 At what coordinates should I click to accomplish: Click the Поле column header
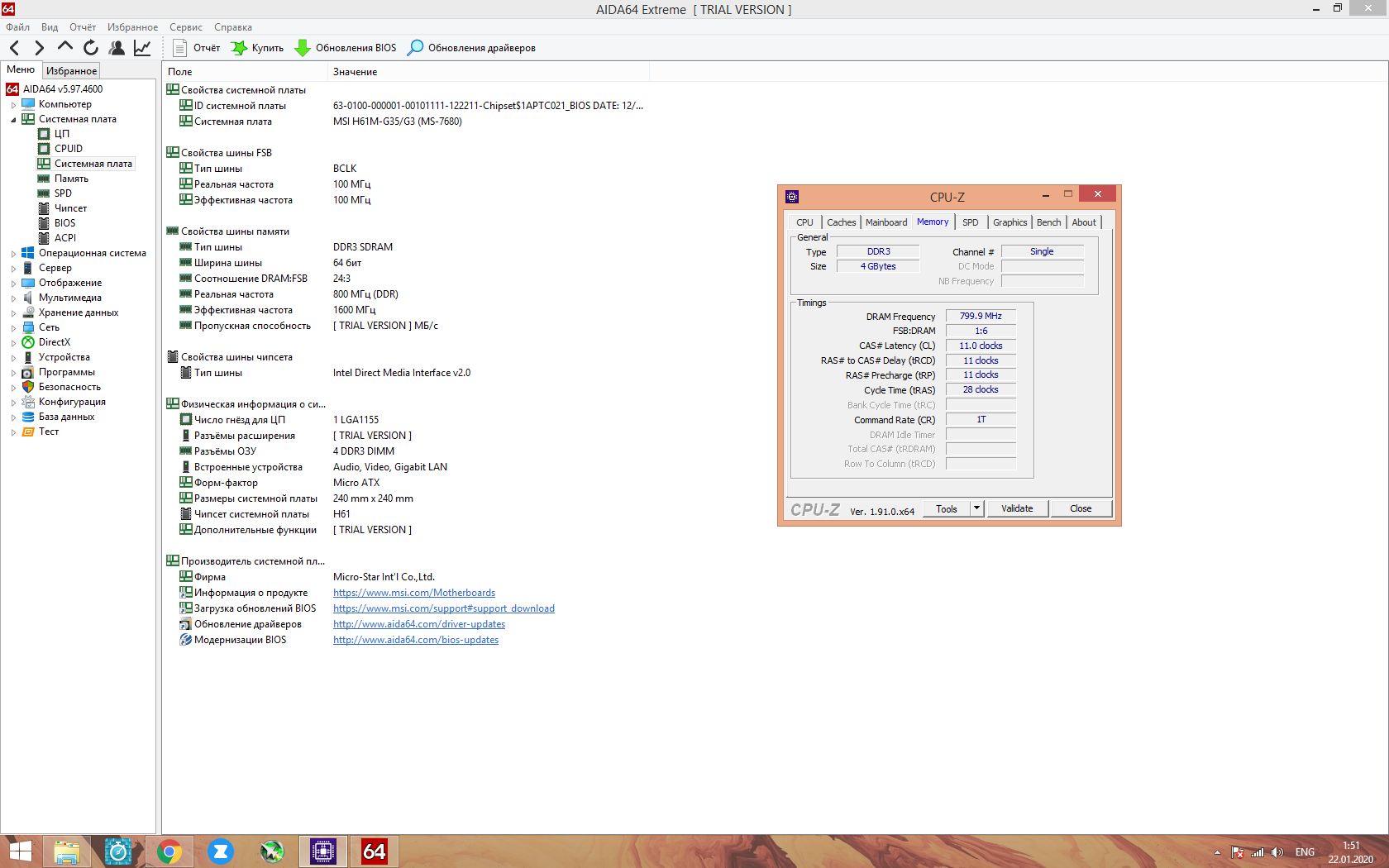click(245, 72)
